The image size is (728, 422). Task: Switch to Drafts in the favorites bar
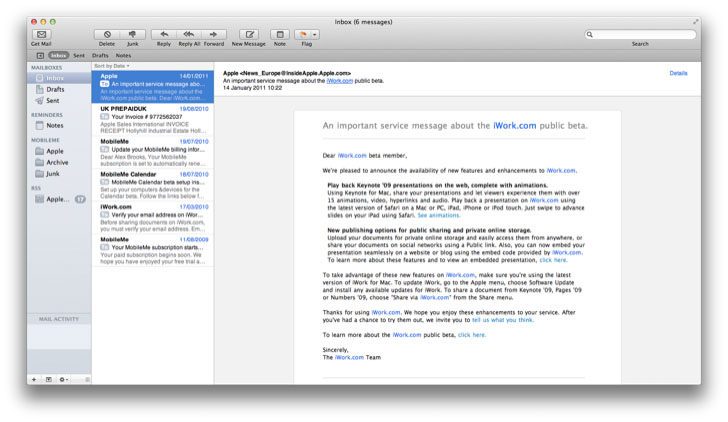tap(100, 55)
